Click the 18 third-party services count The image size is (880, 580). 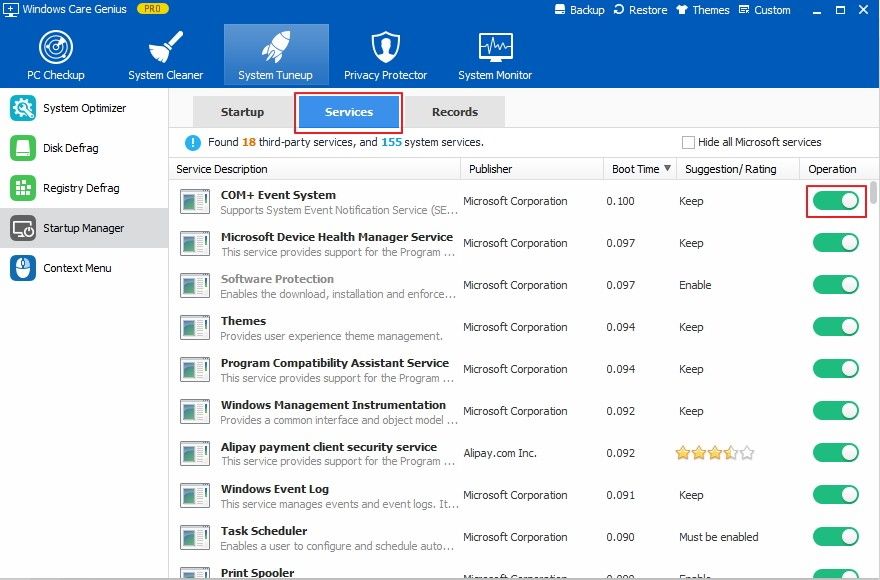(249, 142)
